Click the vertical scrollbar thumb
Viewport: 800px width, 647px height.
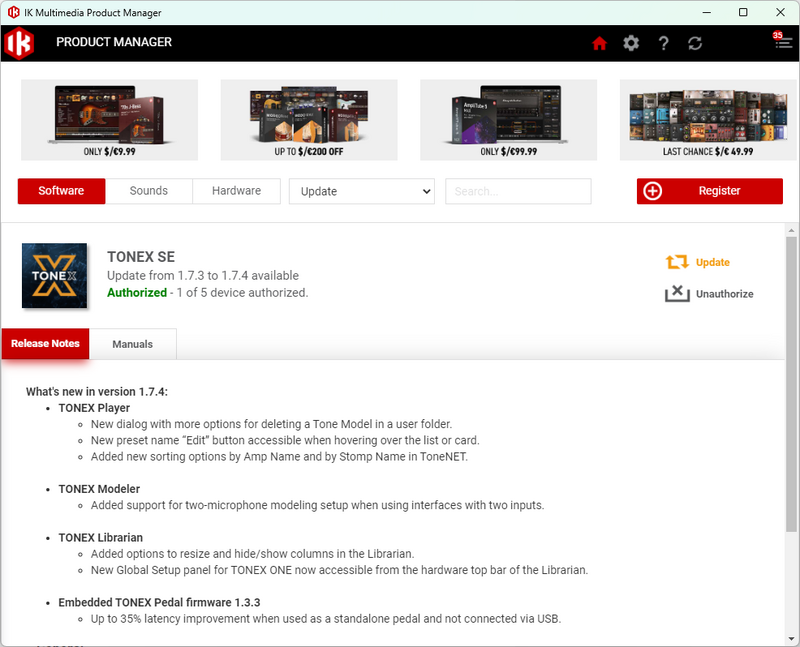pos(791,384)
